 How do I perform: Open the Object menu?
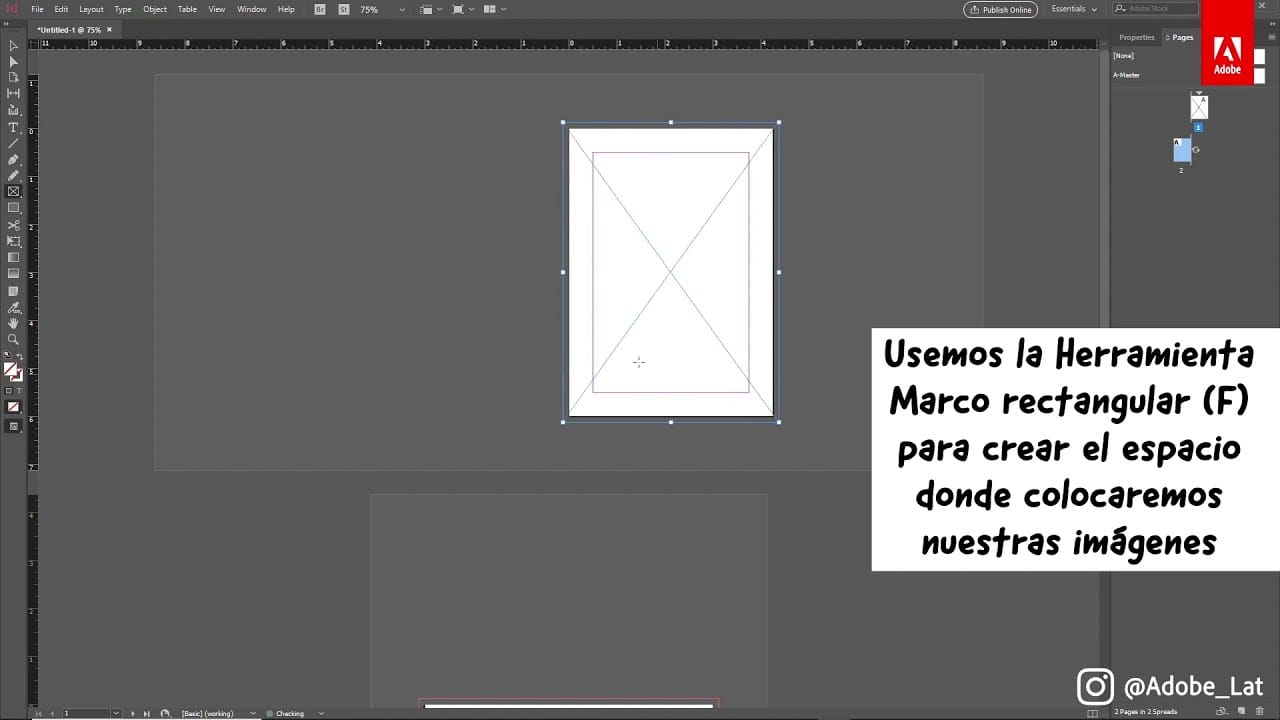[155, 9]
